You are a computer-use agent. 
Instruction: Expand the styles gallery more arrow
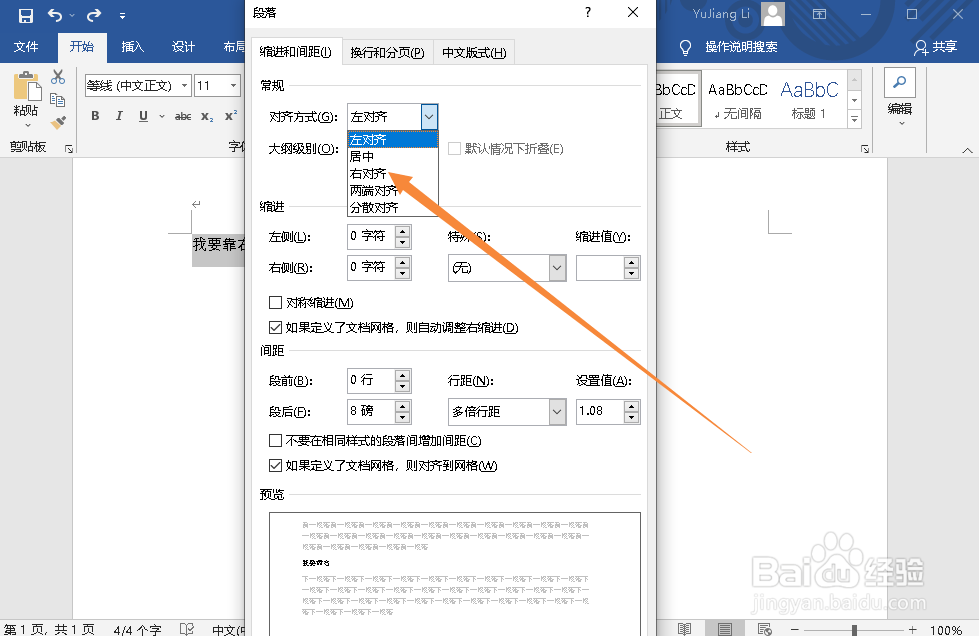(855, 119)
